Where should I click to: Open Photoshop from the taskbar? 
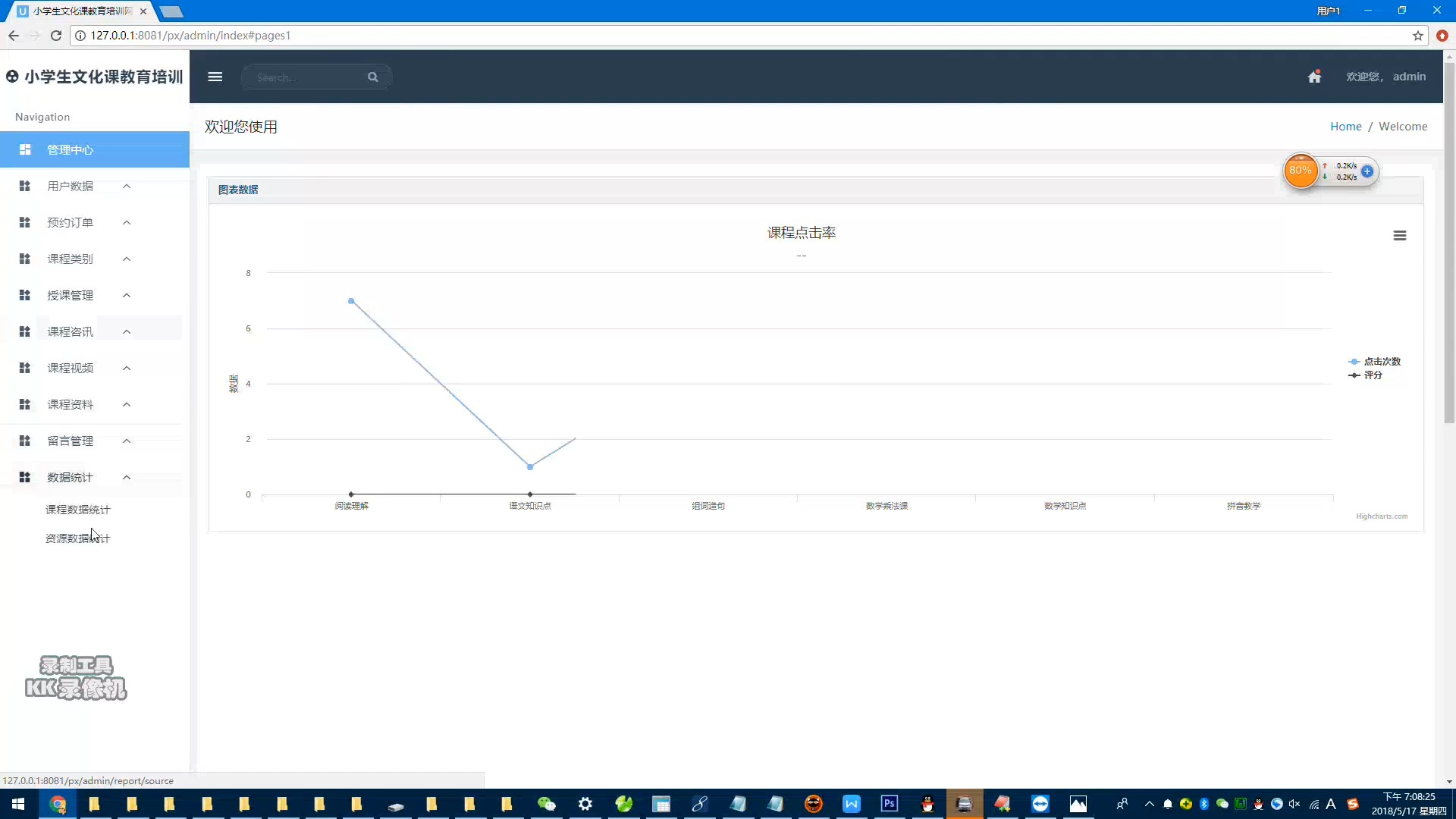coord(890,804)
